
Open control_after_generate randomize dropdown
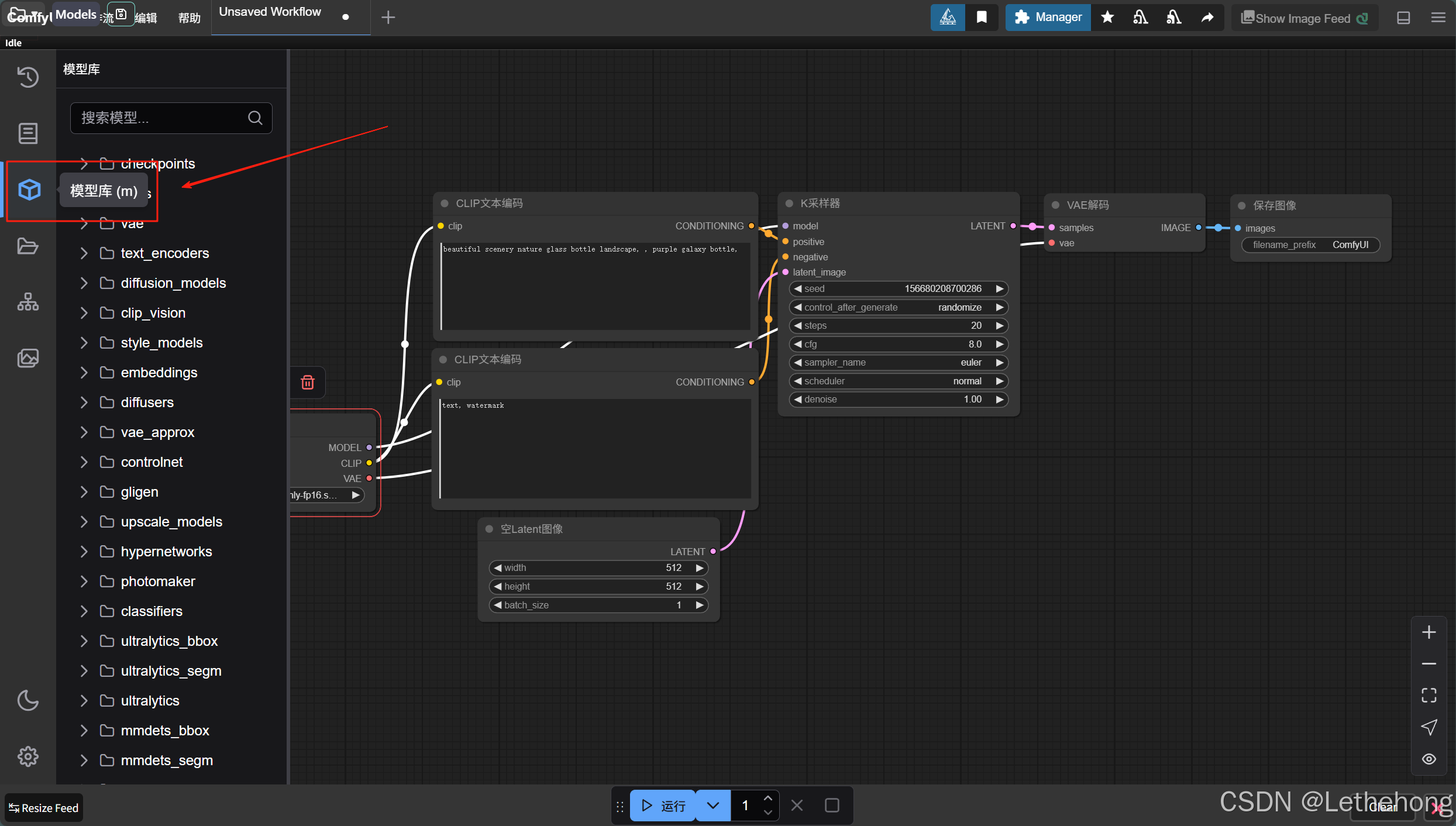pyautogui.click(x=898, y=307)
